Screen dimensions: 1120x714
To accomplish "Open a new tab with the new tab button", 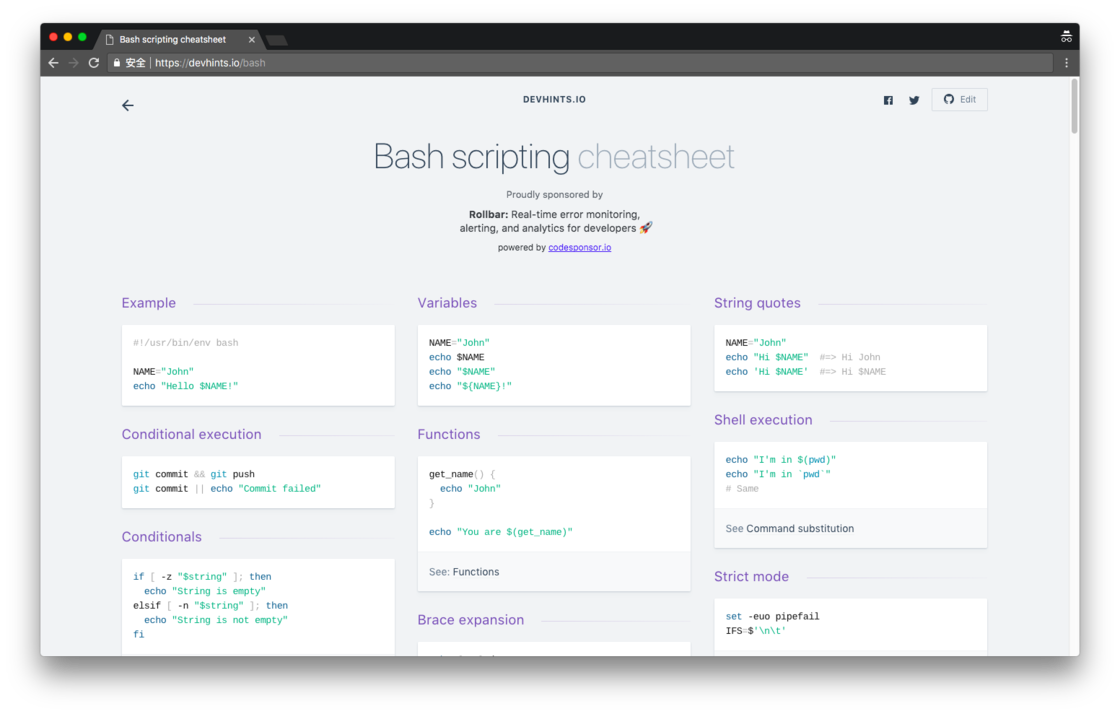I will (276, 41).
